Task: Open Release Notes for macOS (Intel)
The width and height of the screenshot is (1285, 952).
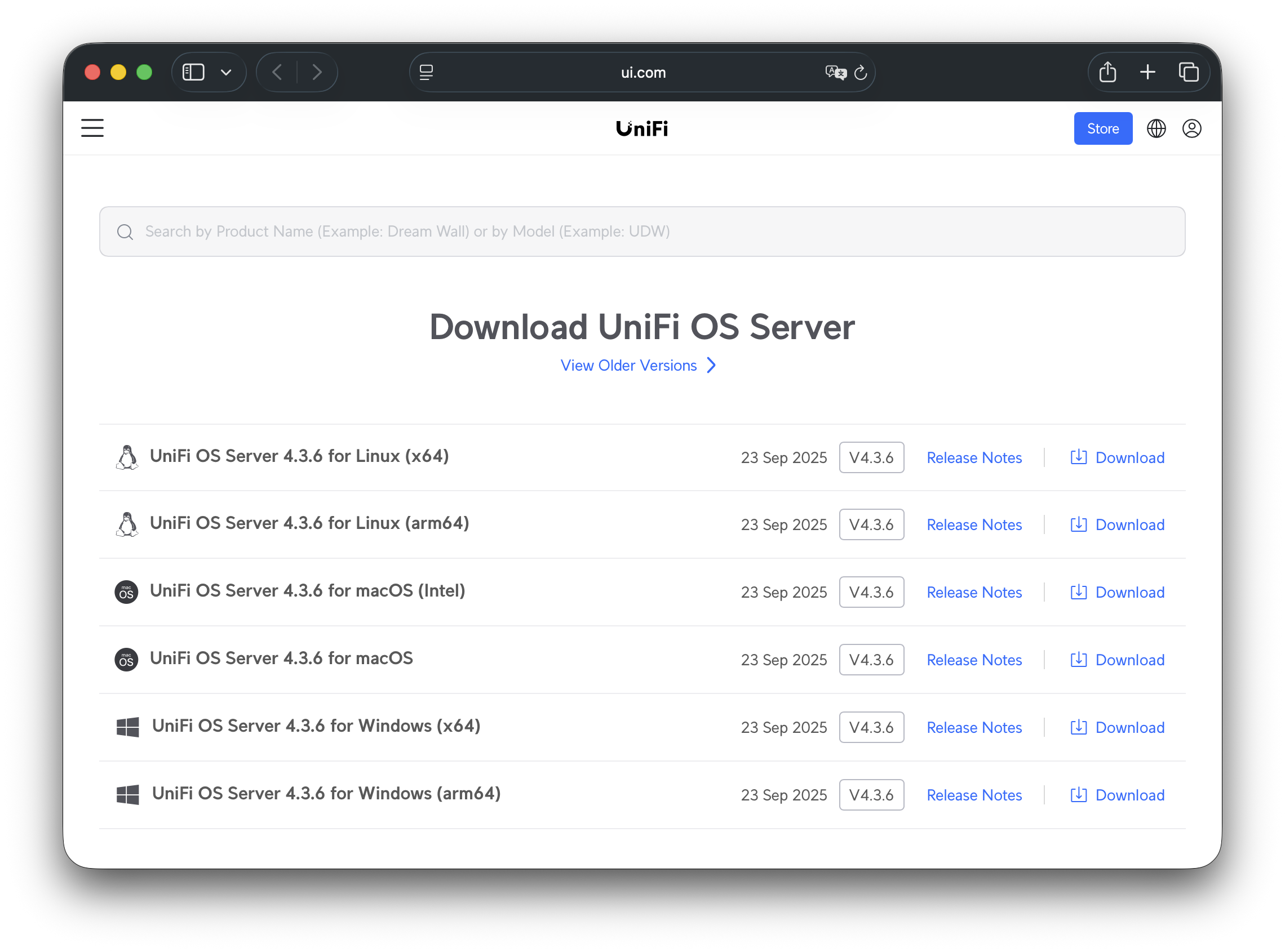Action: pyautogui.click(x=974, y=593)
